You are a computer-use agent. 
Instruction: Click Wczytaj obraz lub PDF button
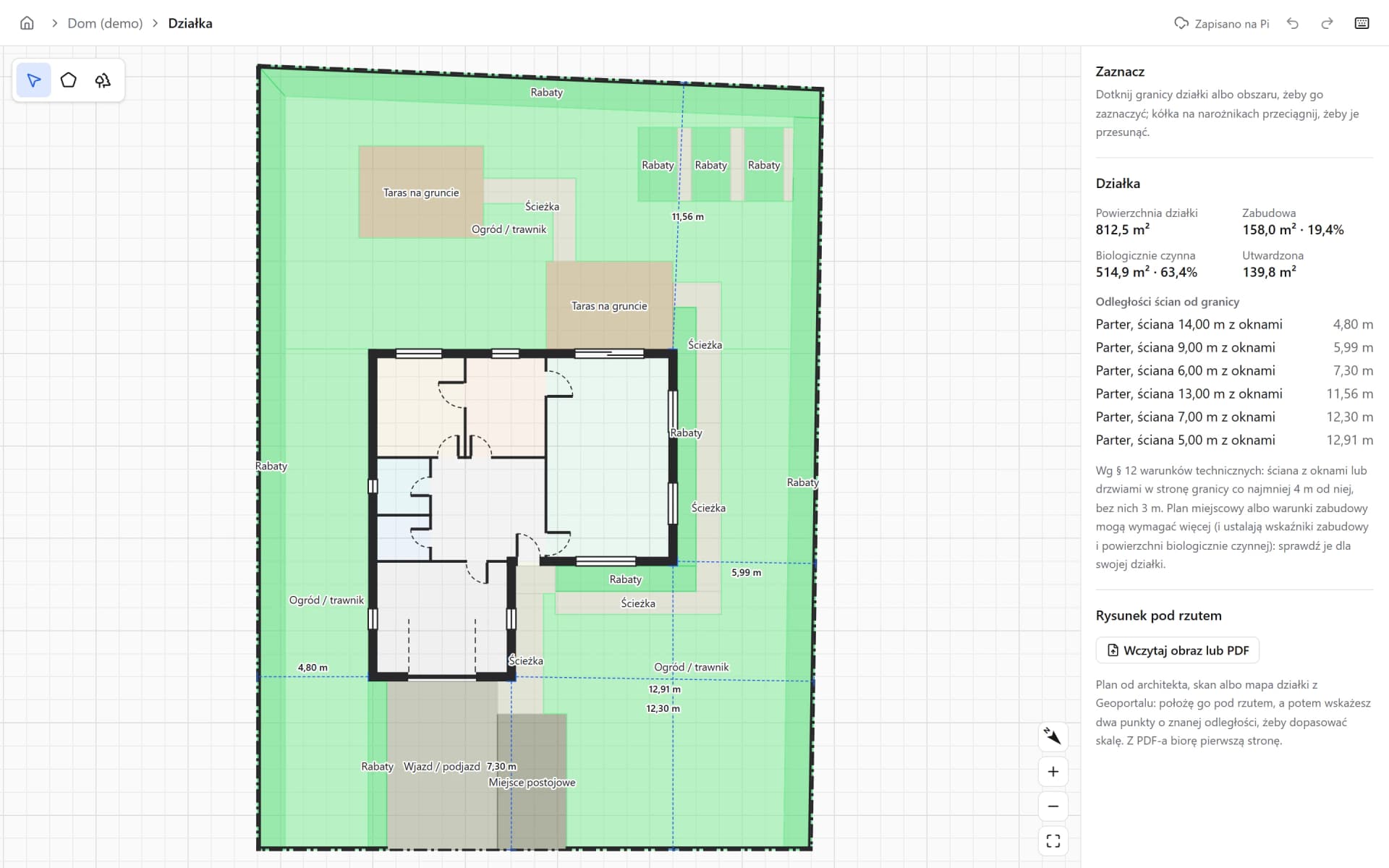click(x=1178, y=650)
